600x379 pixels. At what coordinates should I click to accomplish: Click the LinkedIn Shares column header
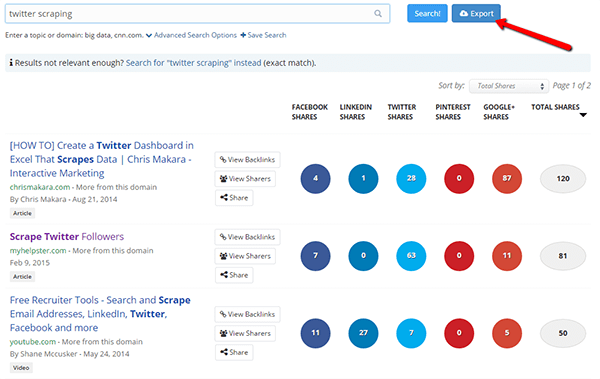[355, 112]
